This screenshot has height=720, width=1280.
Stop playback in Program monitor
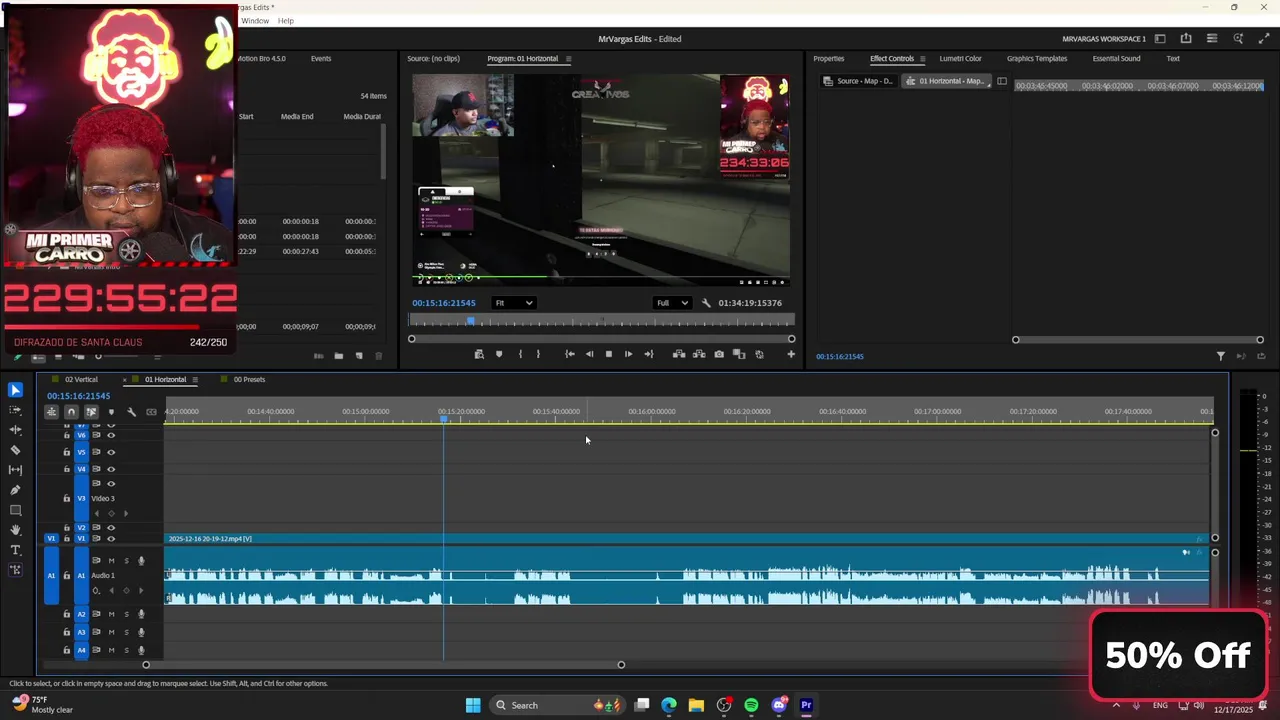(608, 354)
